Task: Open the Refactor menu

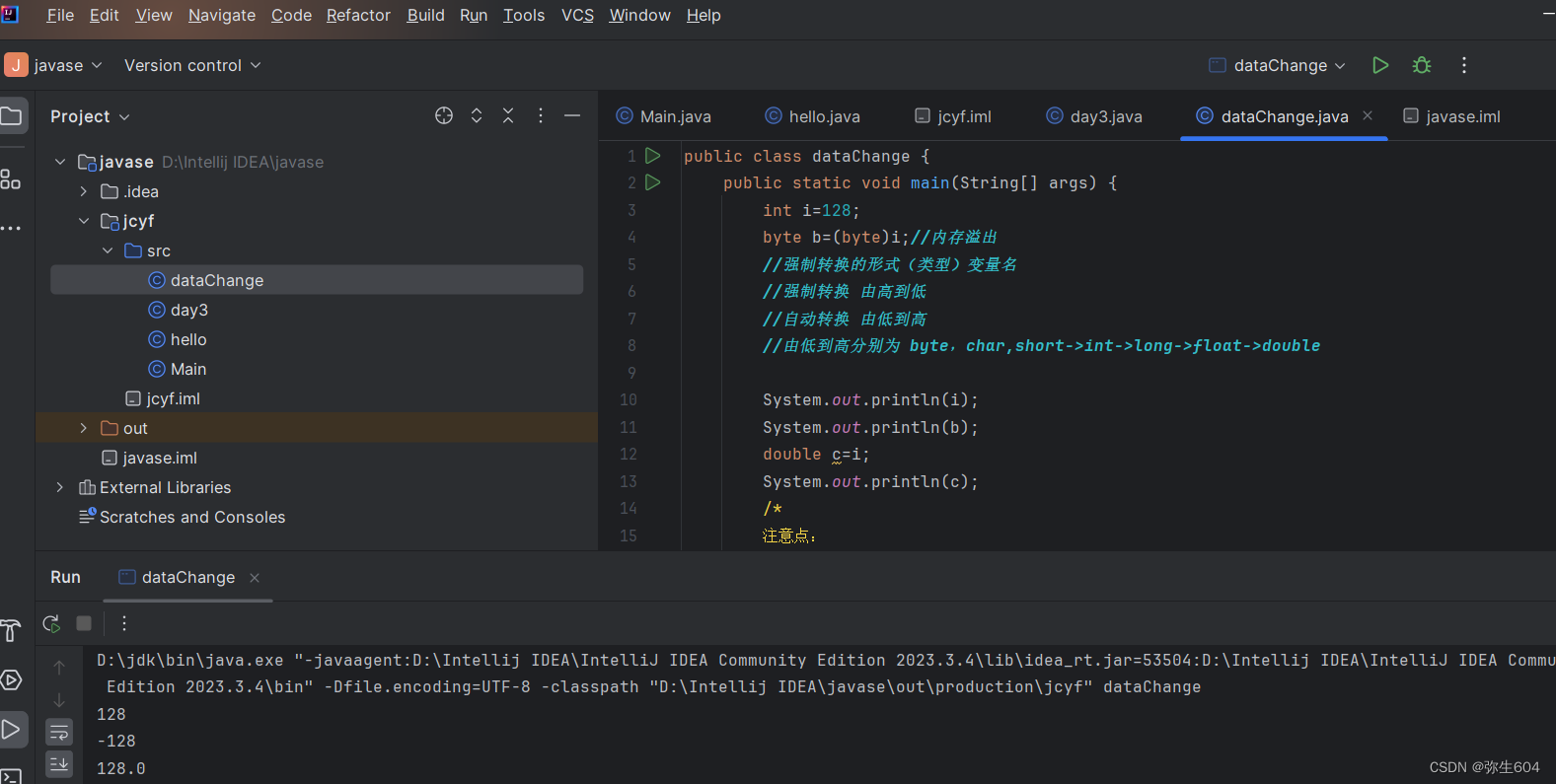Action: tap(358, 15)
